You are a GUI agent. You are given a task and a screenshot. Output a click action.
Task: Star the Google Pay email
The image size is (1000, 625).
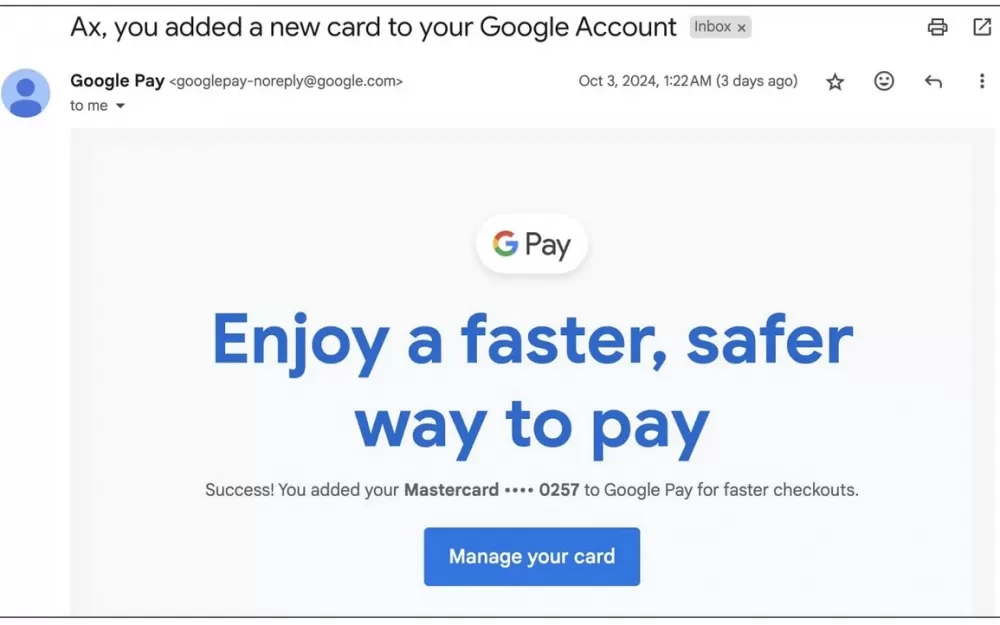[x=835, y=82]
